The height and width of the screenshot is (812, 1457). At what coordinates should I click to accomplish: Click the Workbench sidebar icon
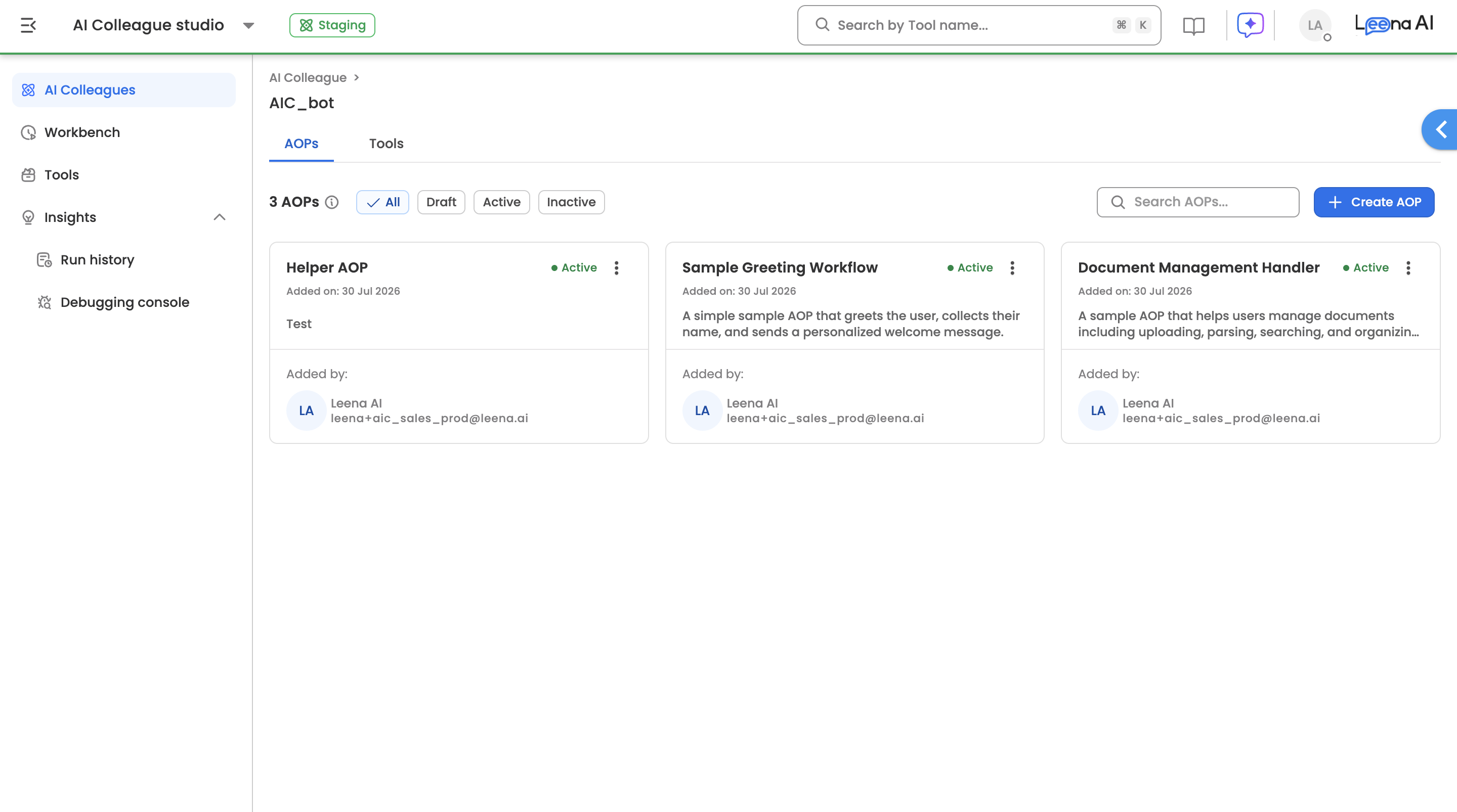pyautogui.click(x=28, y=132)
